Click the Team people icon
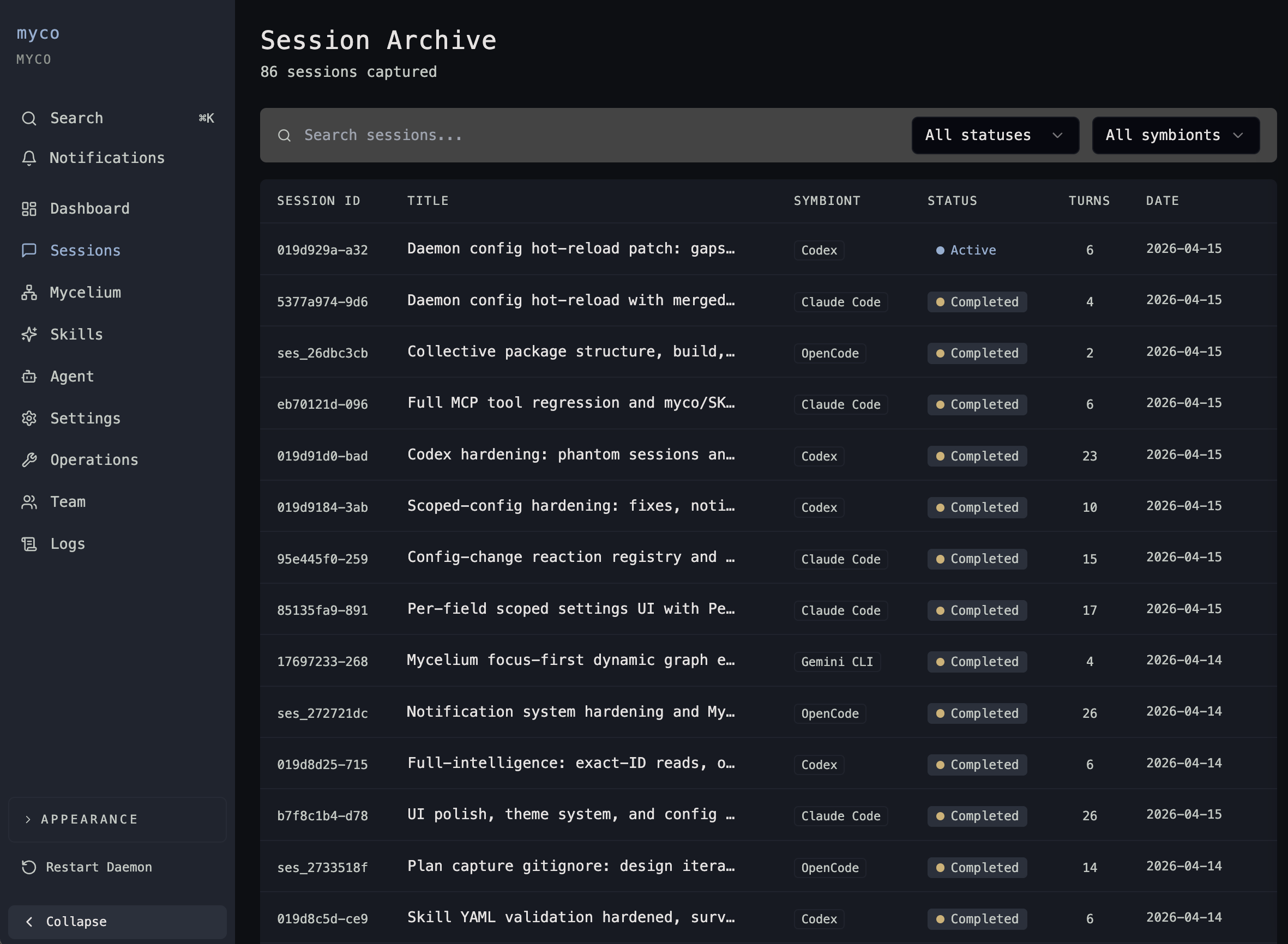The height and width of the screenshot is (944, 1288). coord(29,503)
